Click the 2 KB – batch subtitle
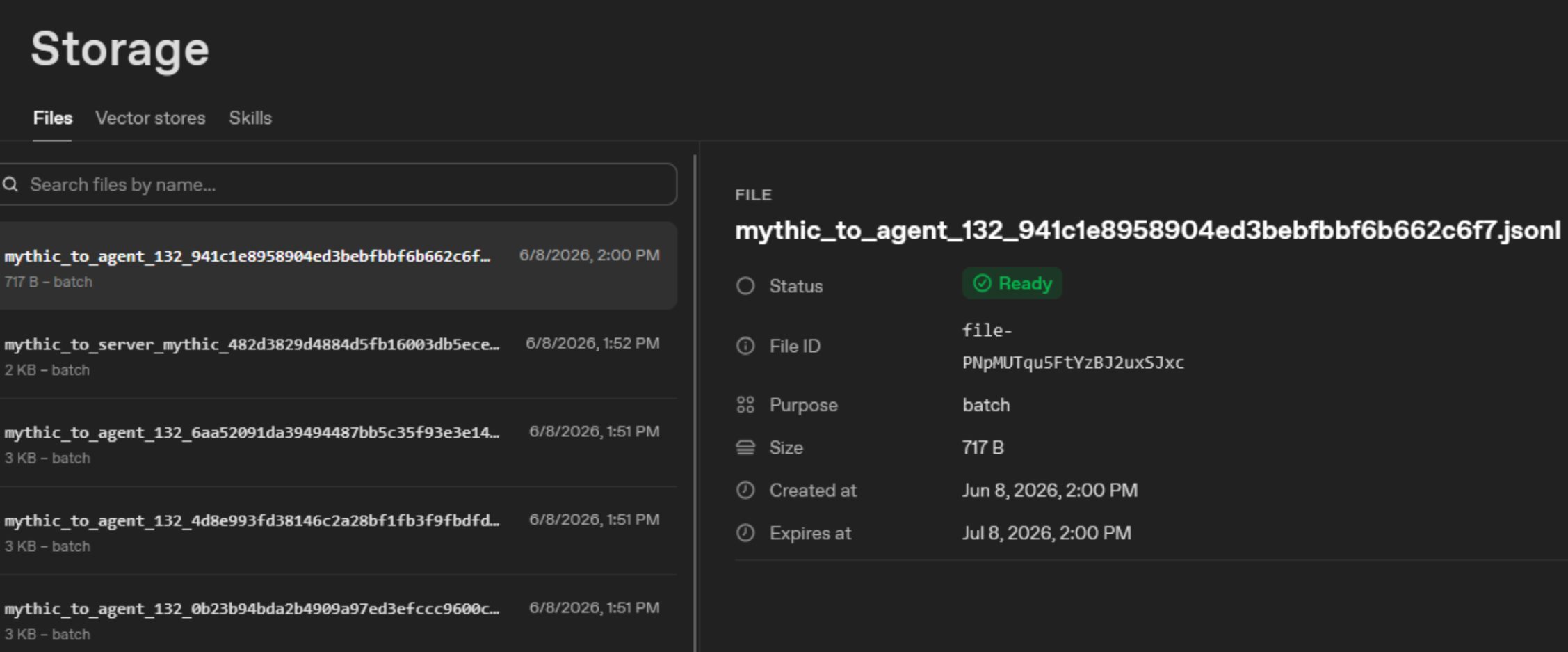1568x652 pixels. (47, 370)
